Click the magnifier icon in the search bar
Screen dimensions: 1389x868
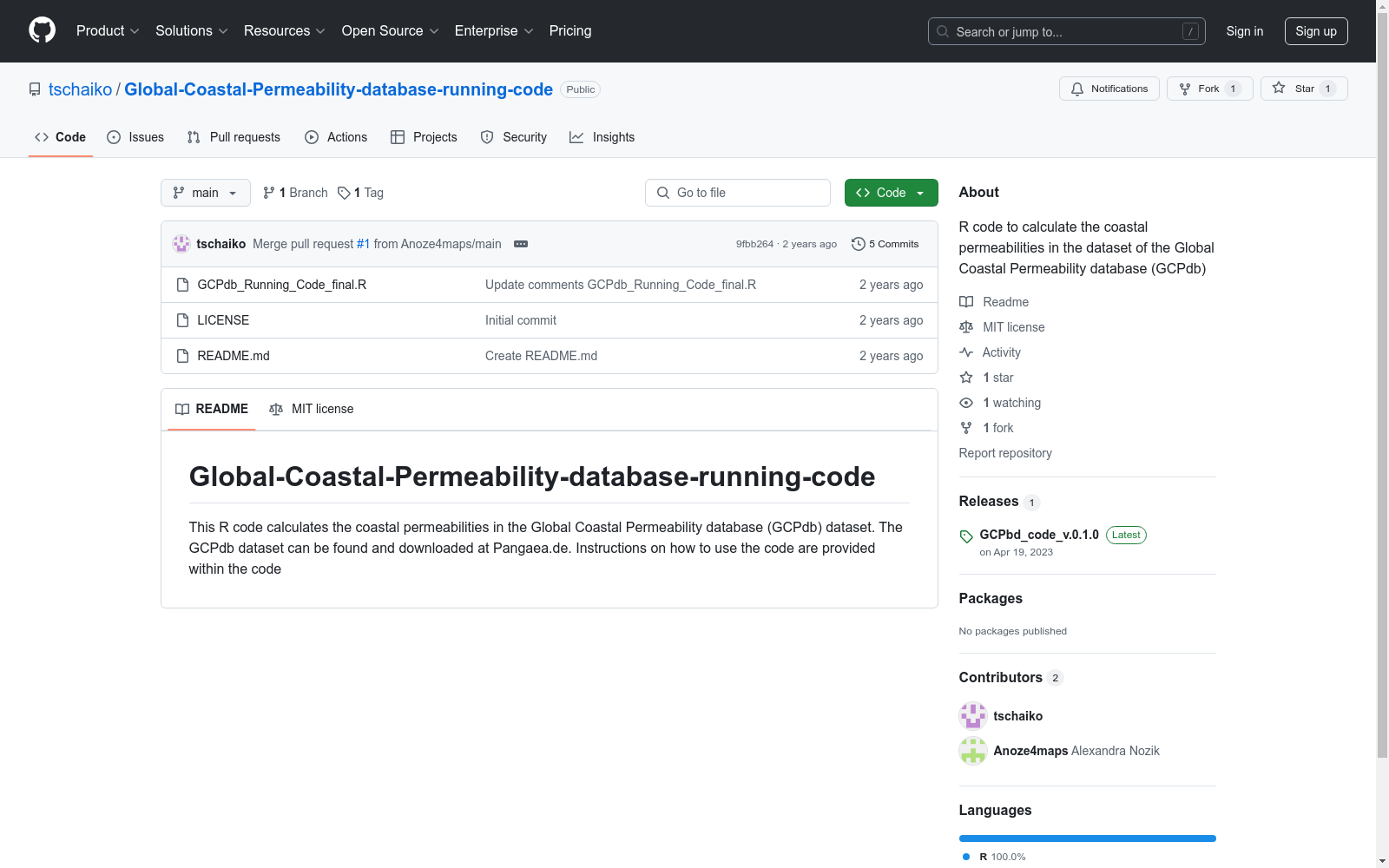[x=943, y=31]
